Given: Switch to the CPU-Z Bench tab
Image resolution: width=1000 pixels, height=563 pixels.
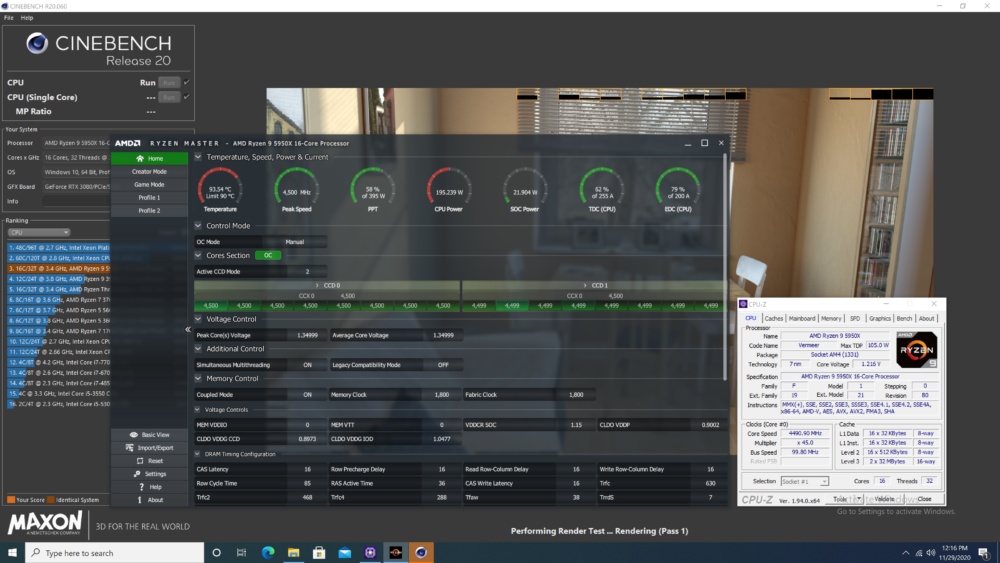Looking at the screenshot, I should pyautogui.click(x=904, y=318).
